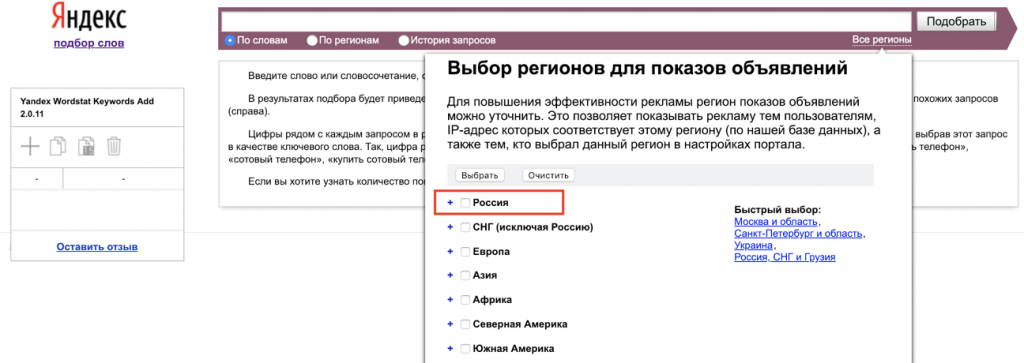
Task: Expand the Россия region tree
Action: pyautogui.click(x=449, y=203)
